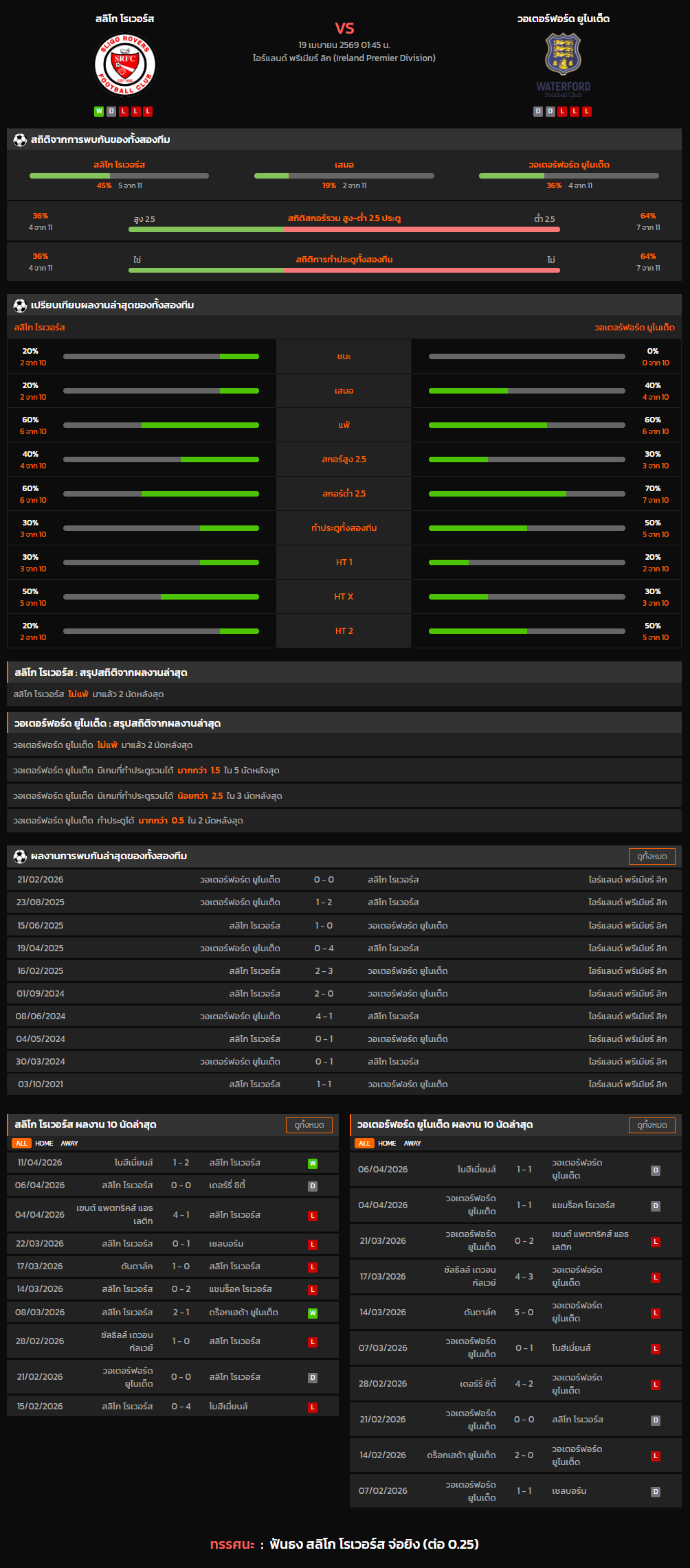This screenshot has width=690, height=1568.
Task: Click the Sligo Rovers club crest
Action: (x=124, y=65)
